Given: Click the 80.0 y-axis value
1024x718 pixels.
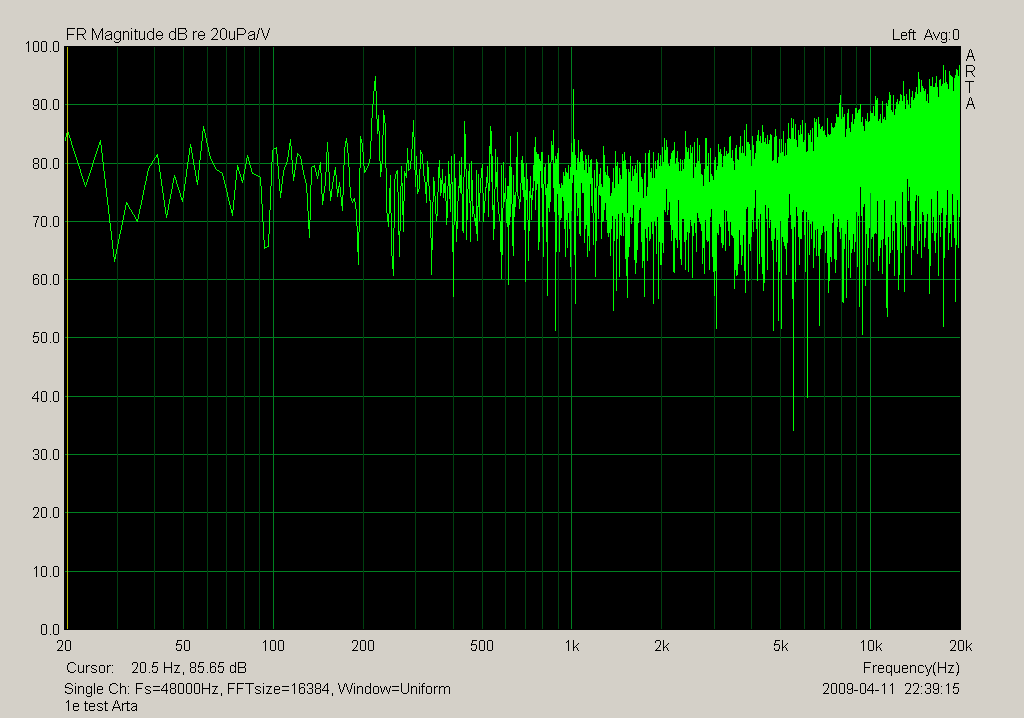Looking at the screenshot, I should coord(46,164).
